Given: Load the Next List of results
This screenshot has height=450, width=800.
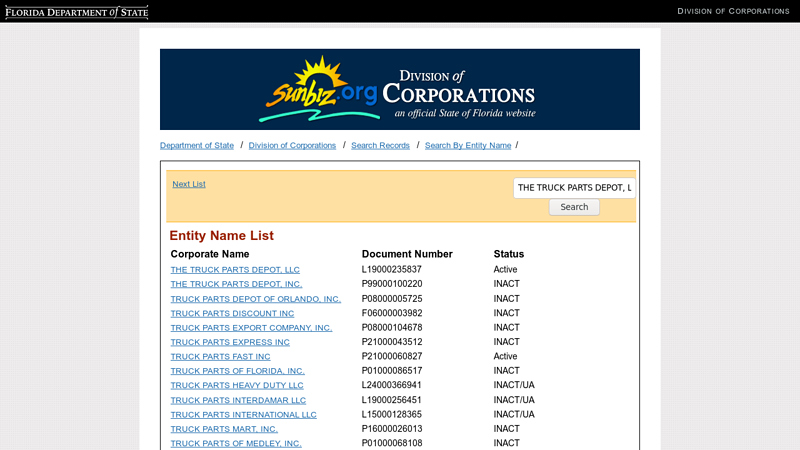Looking at the screenshot, I should (x=189, y=184).
